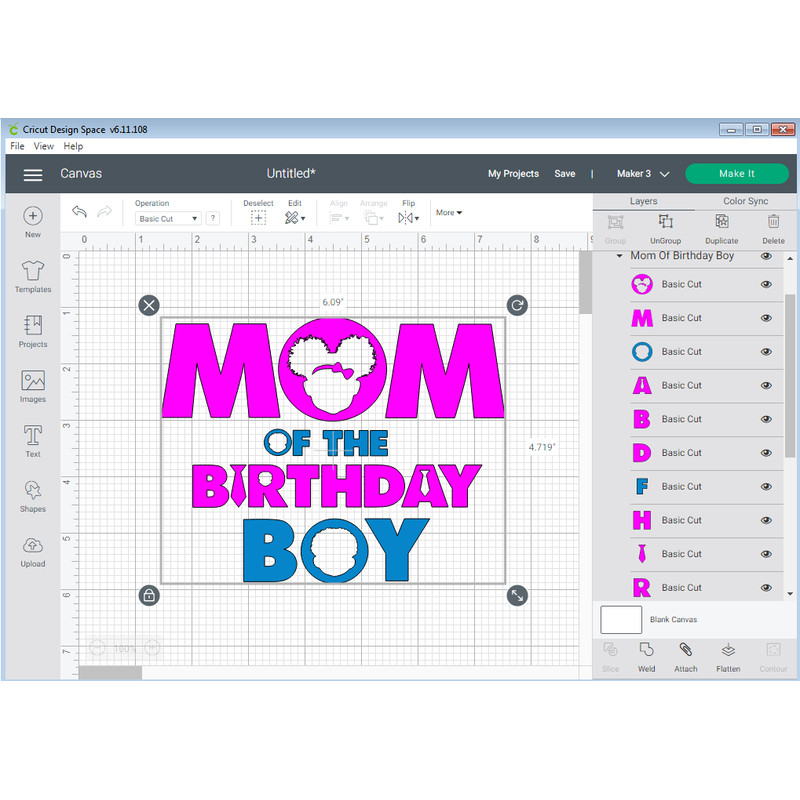Open the Maker 3 machine selector
Screen dimensions: 800x800
coord(641,173)
